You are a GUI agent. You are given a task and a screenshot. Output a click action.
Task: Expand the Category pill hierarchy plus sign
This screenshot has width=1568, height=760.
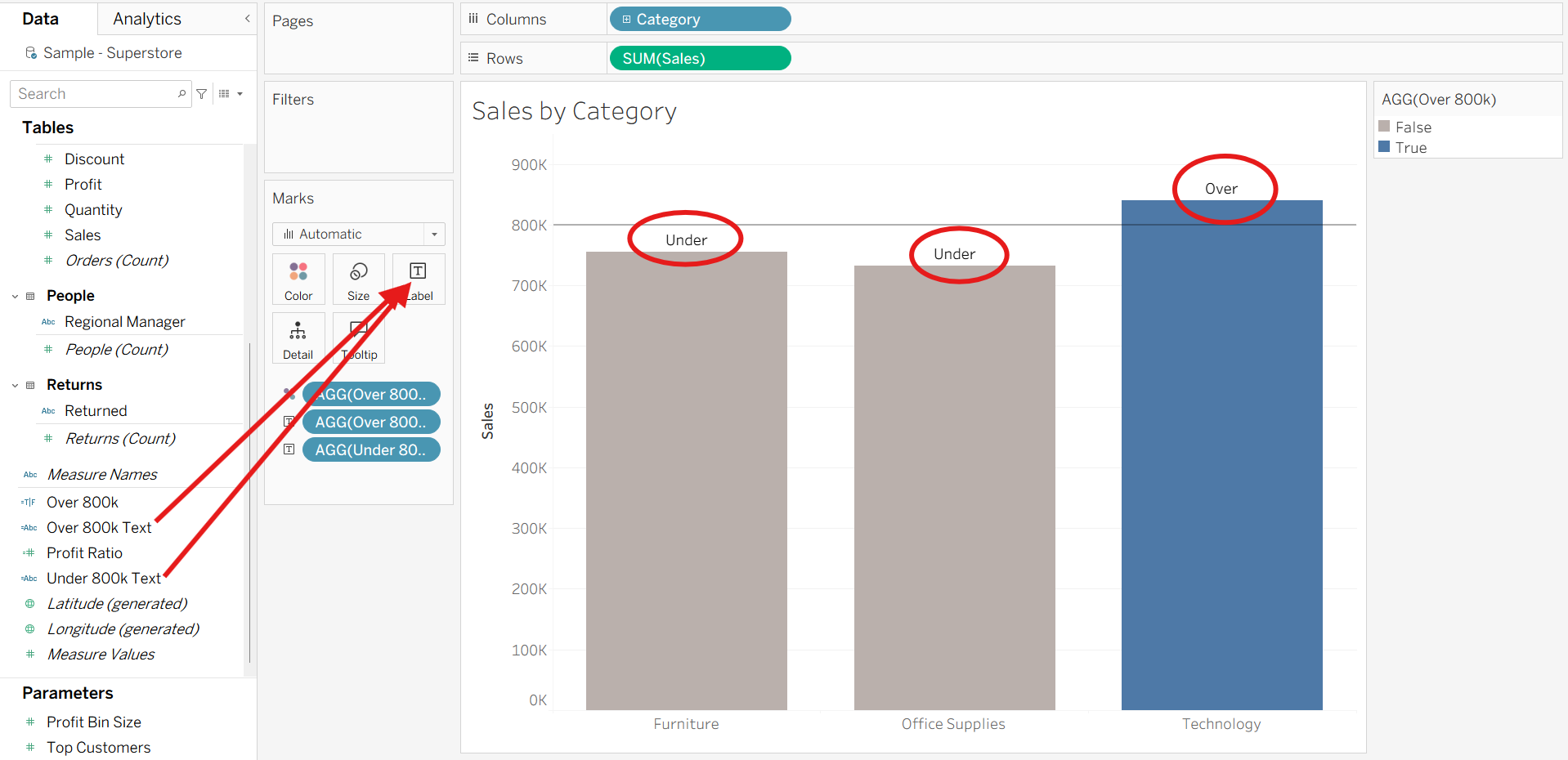(x=627, y=20)
